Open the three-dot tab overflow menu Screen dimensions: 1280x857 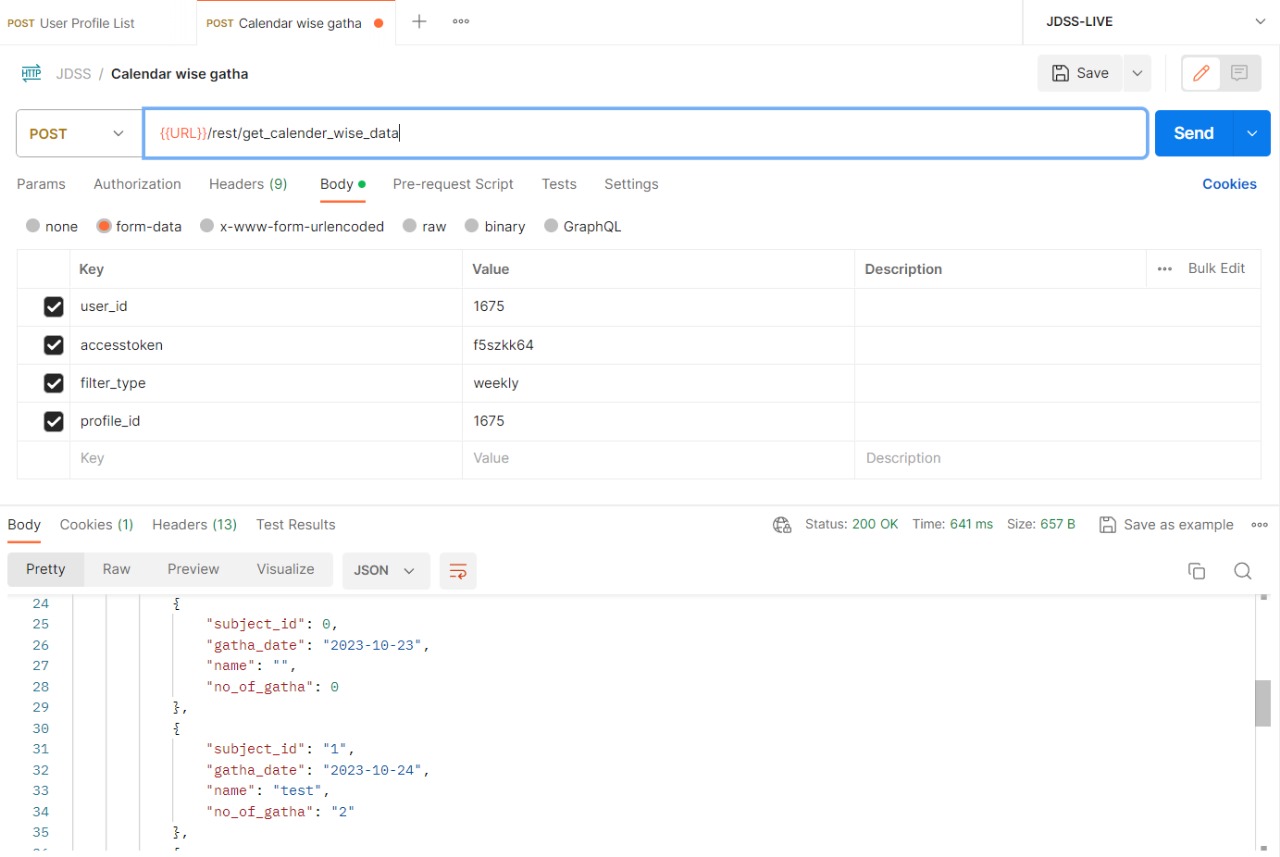click(x=461, y=22)
